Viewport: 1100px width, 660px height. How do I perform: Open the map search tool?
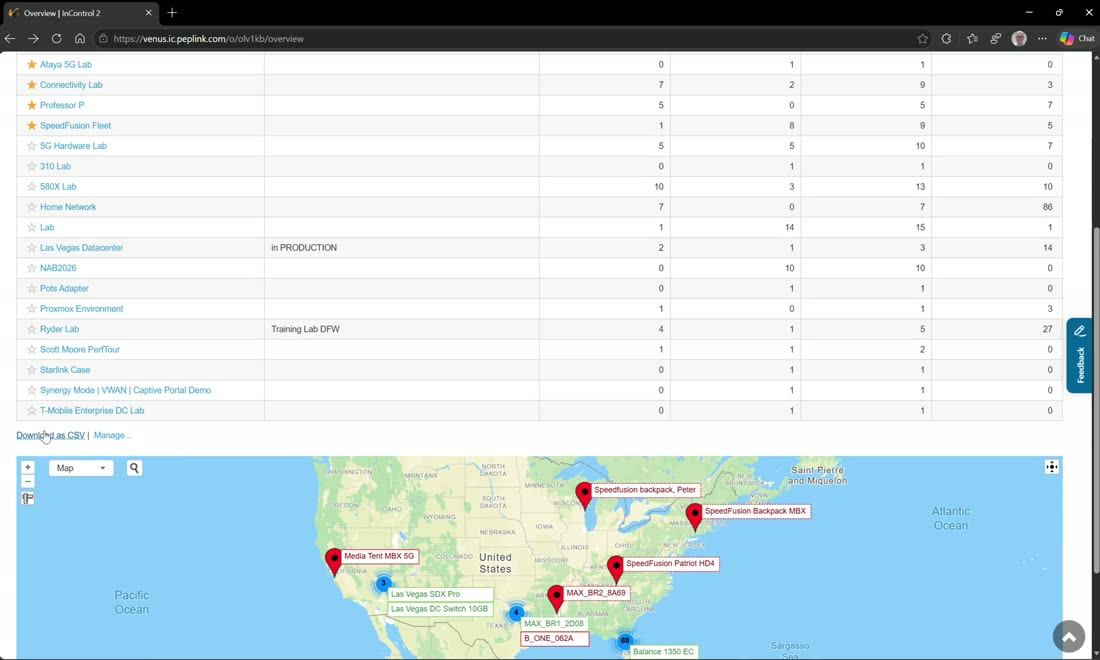point(134,468)
